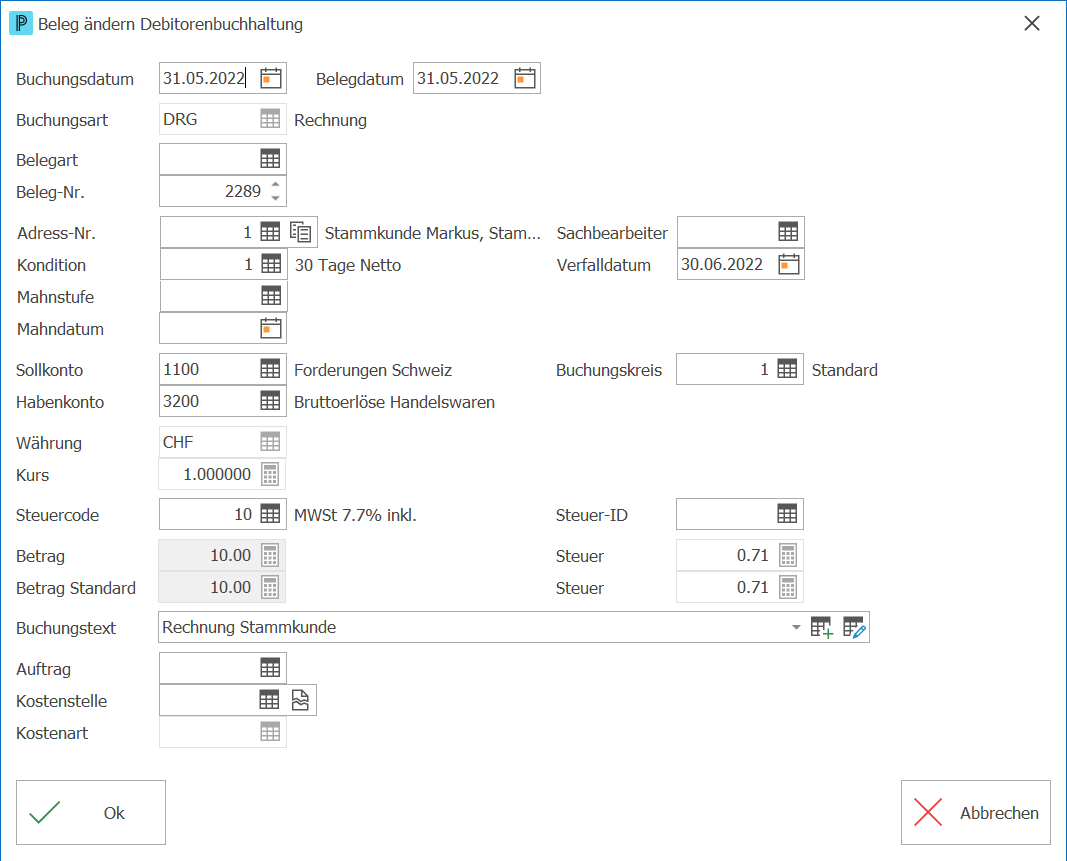This screenshot has height=861, width=1067.
Task: Open the Steuer-ID lookup table
Action: click(787, 515)
